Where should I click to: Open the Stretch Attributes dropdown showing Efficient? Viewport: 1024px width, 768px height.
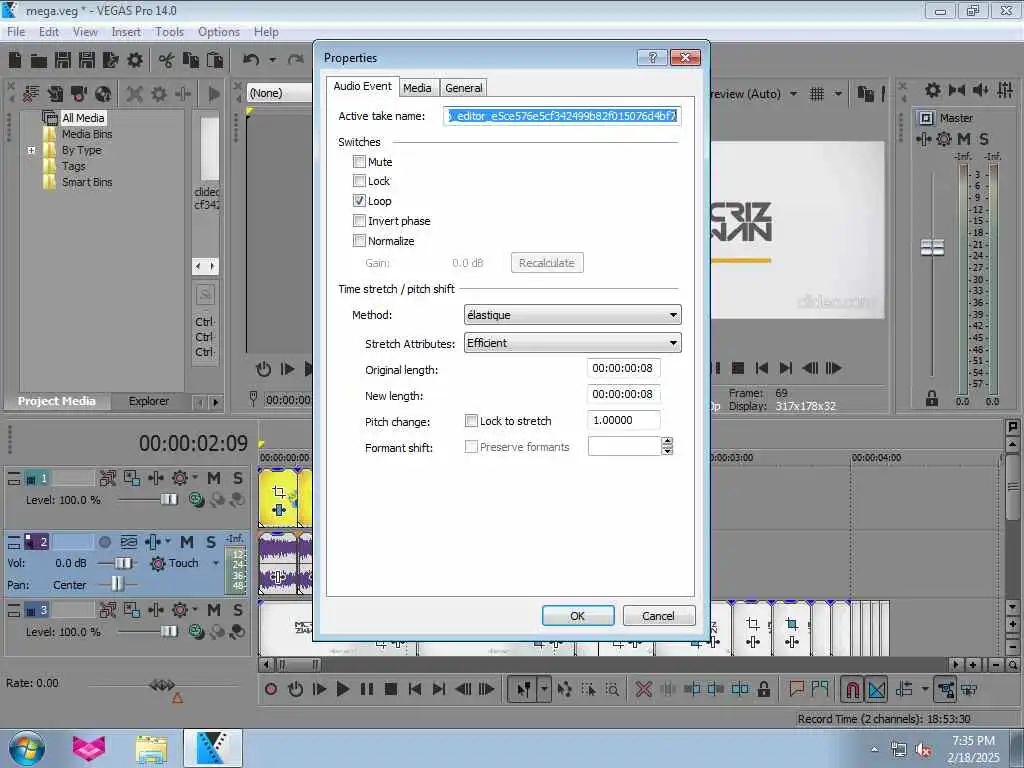tap(572, 343)
